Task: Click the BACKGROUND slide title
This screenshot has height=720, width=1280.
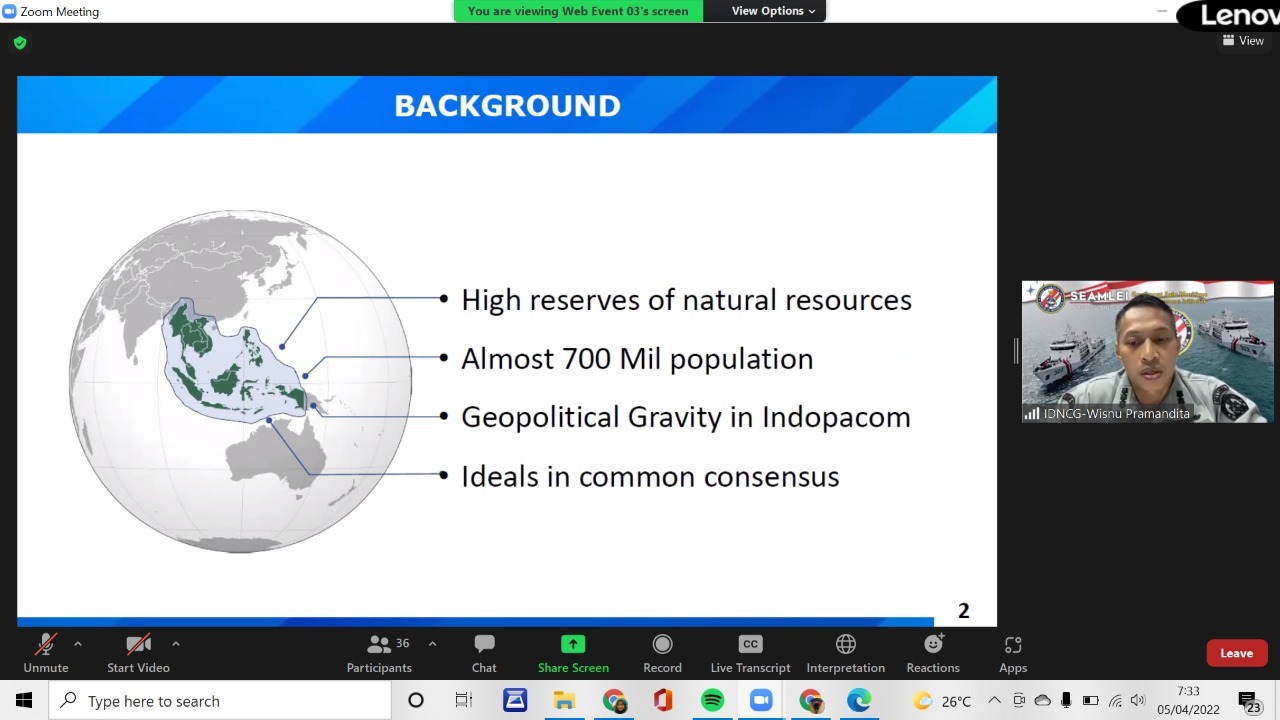Action: pyautogui.click(x=507, y=106)
